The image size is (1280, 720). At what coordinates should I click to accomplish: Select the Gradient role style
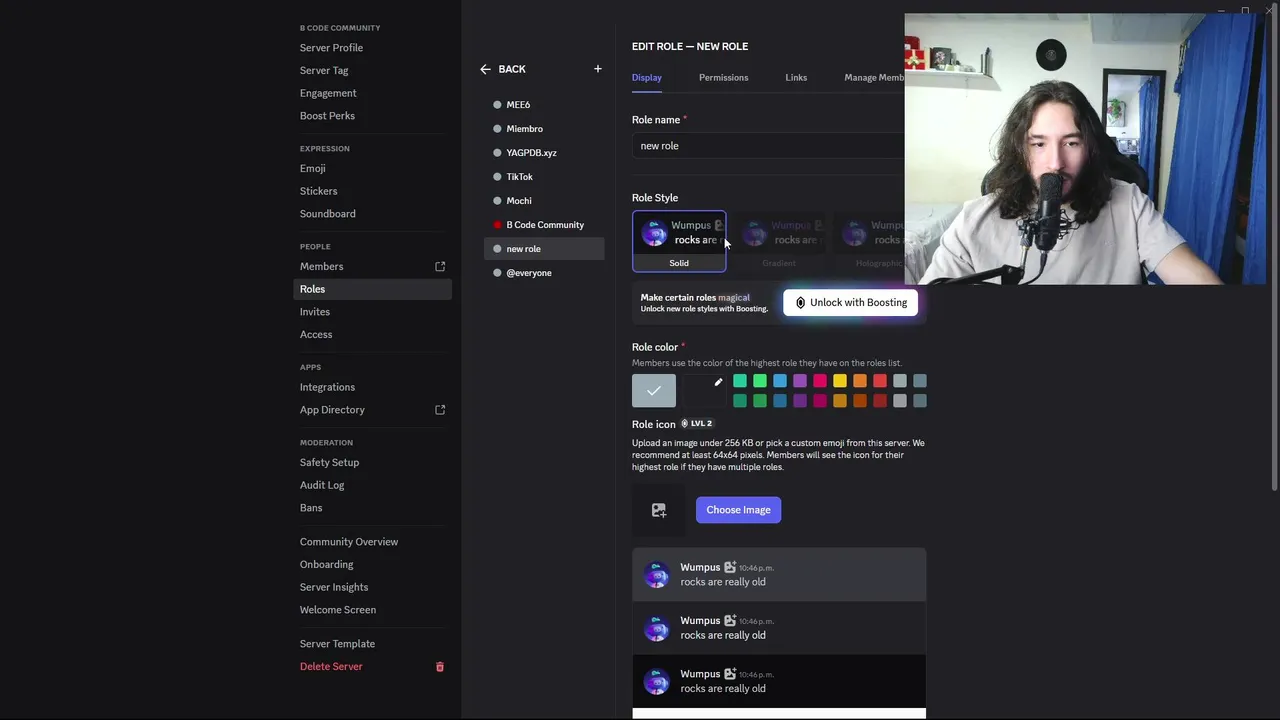(779, 241)
